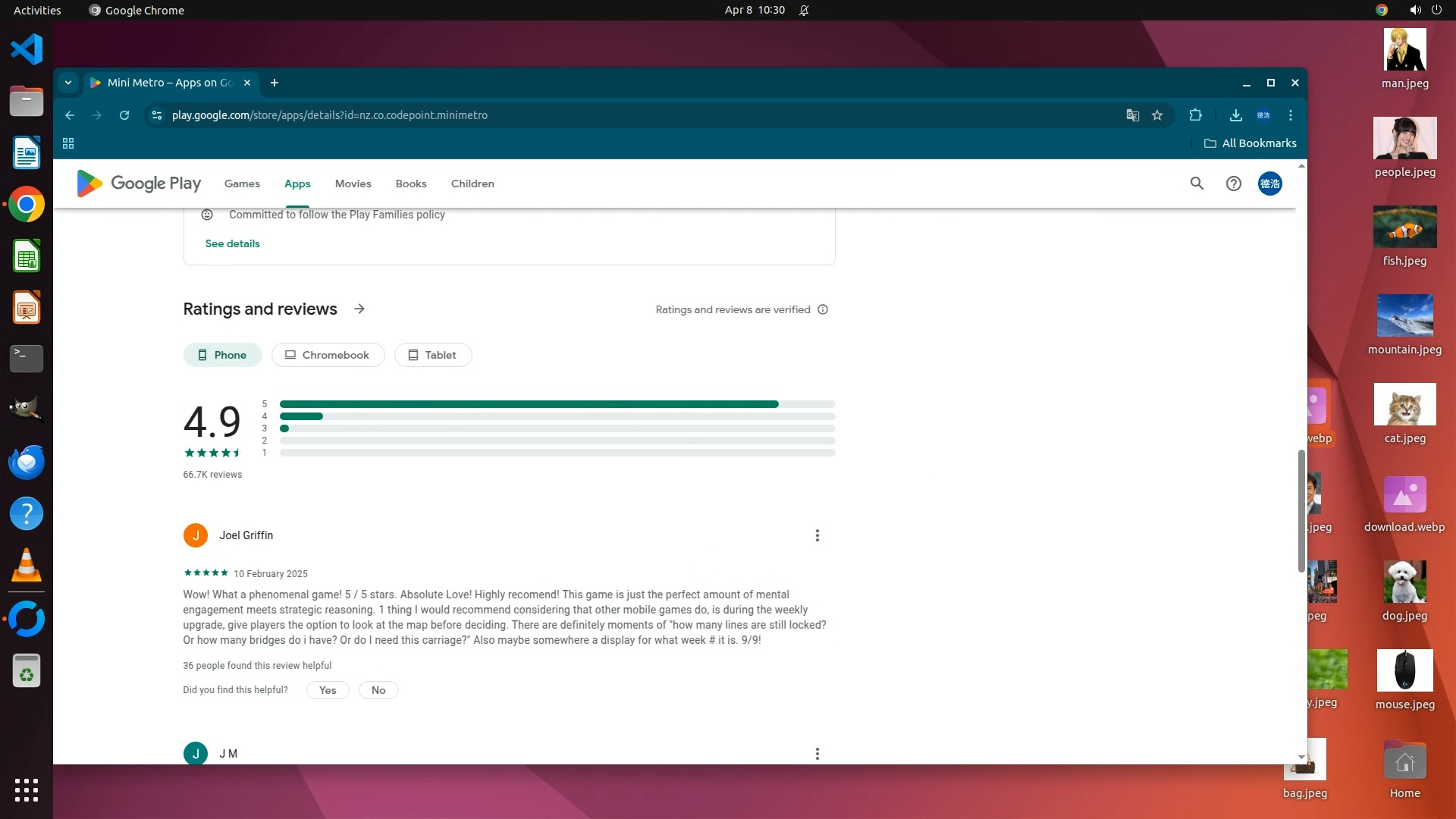Open Joel Griffin review options menu
Screen dimensions: 1456x819
coord(817,535)
